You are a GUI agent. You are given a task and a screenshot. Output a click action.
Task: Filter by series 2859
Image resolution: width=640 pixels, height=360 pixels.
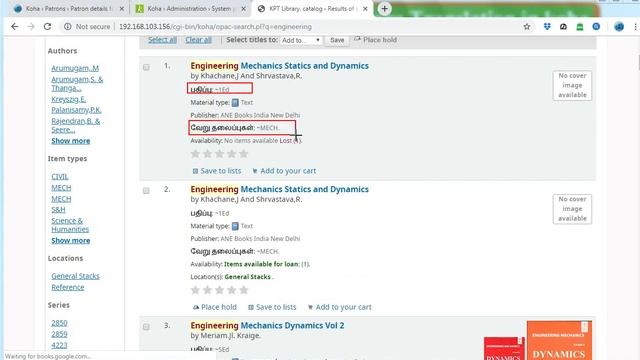point(59,334)
